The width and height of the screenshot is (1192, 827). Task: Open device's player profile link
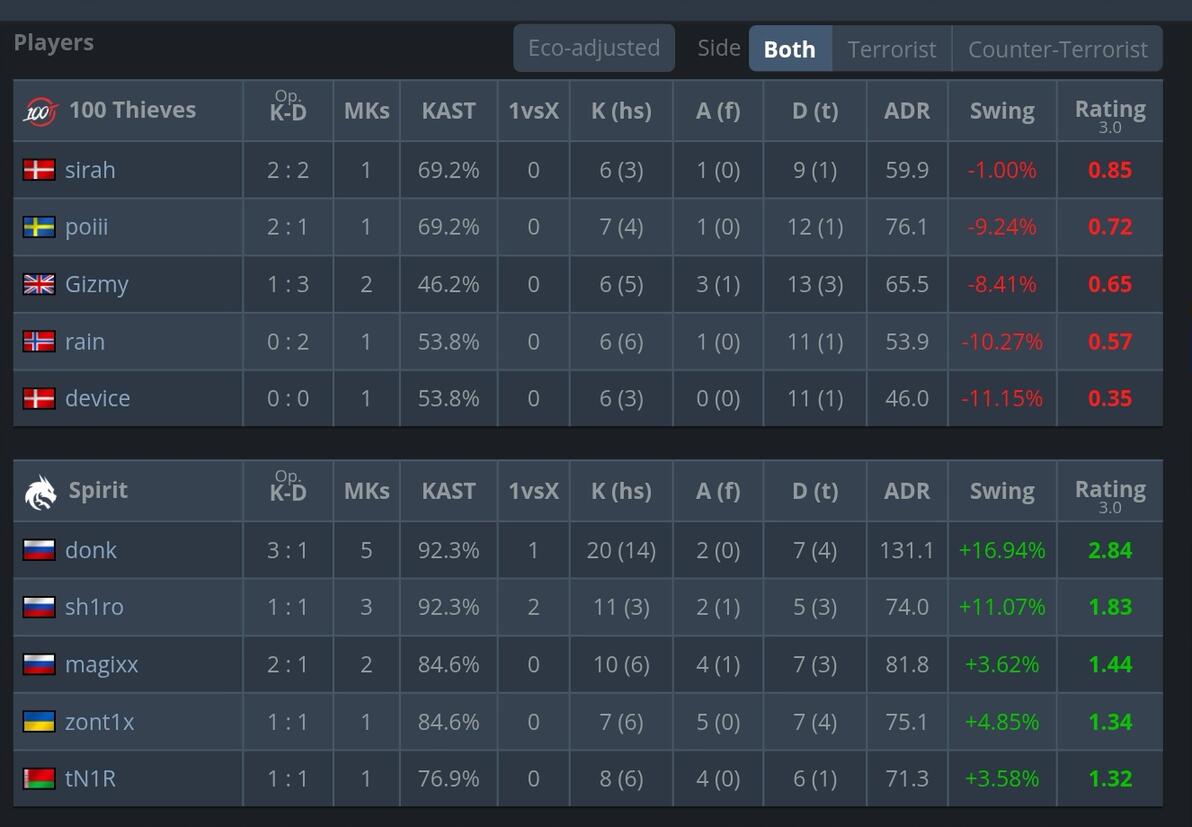pos(97,398)
